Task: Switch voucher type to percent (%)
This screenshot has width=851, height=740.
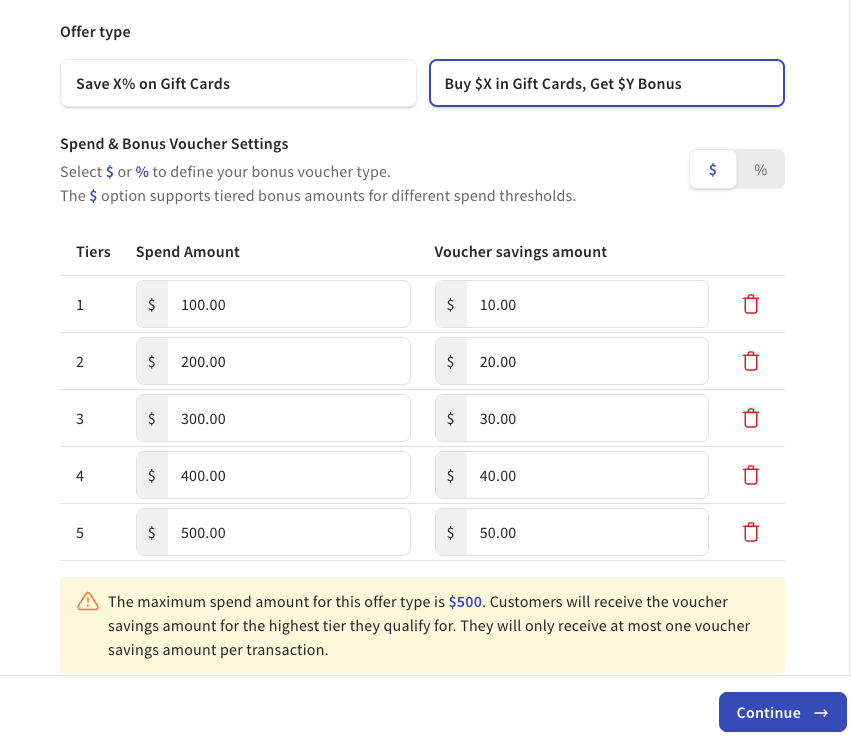Action: 761,170
